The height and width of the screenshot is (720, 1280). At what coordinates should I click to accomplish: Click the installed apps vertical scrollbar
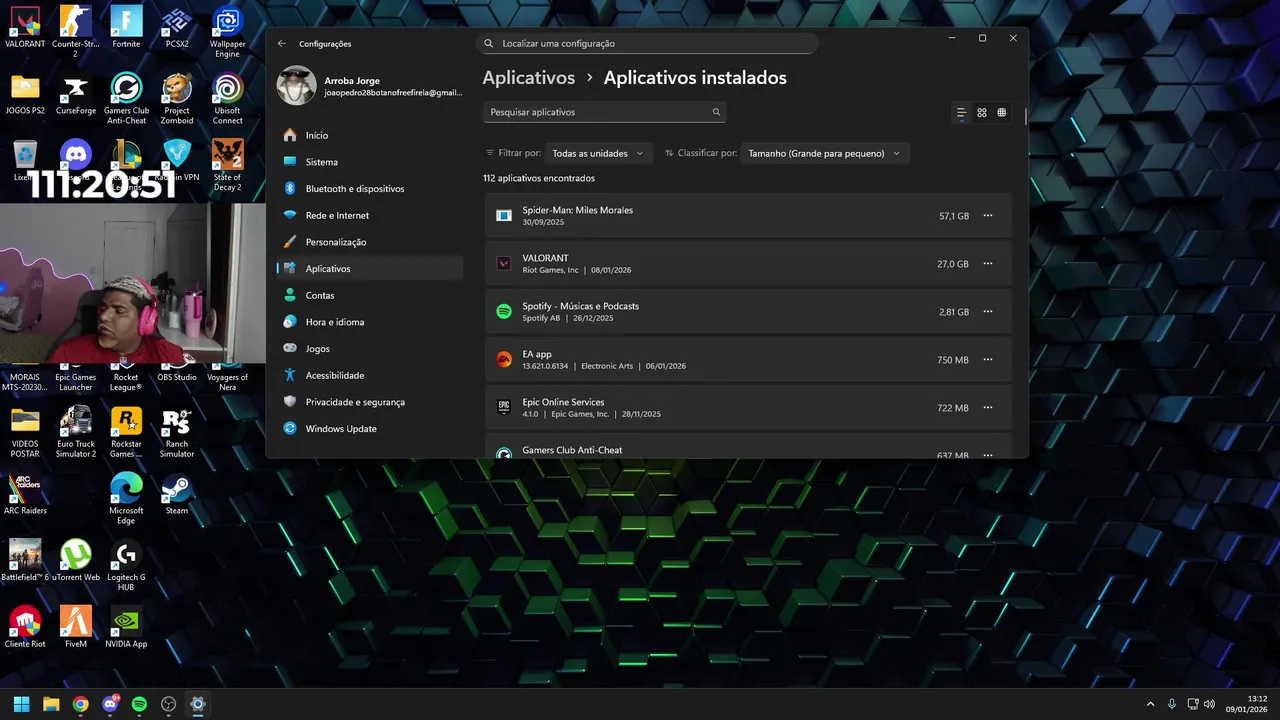tap(1025, 115)
